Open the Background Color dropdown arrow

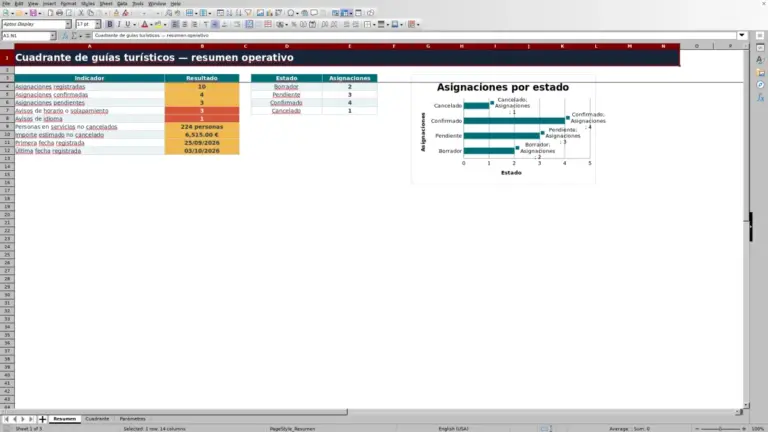(165, 24)
